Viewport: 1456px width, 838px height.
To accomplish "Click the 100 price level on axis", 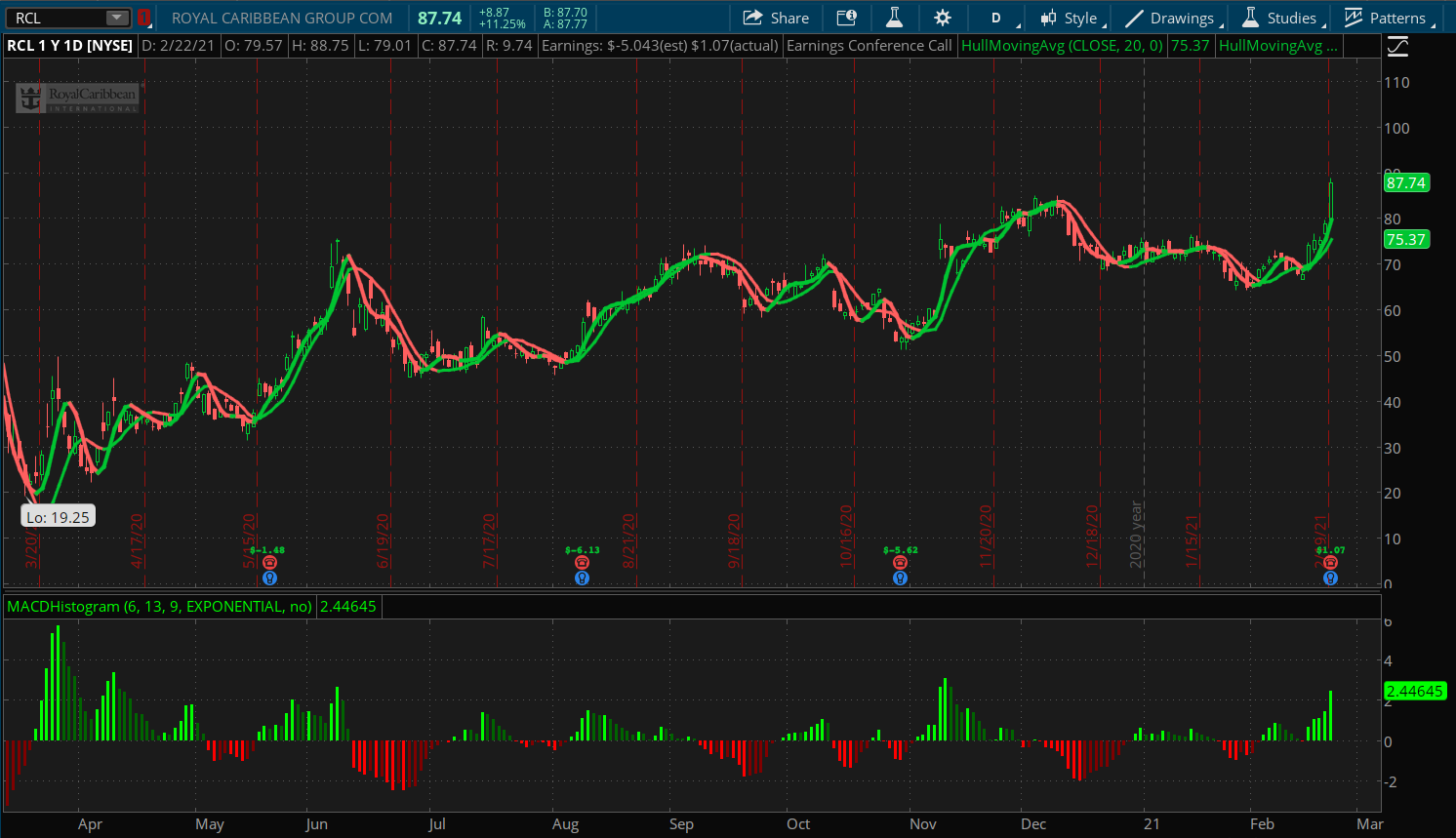I will pos(1396,128).
